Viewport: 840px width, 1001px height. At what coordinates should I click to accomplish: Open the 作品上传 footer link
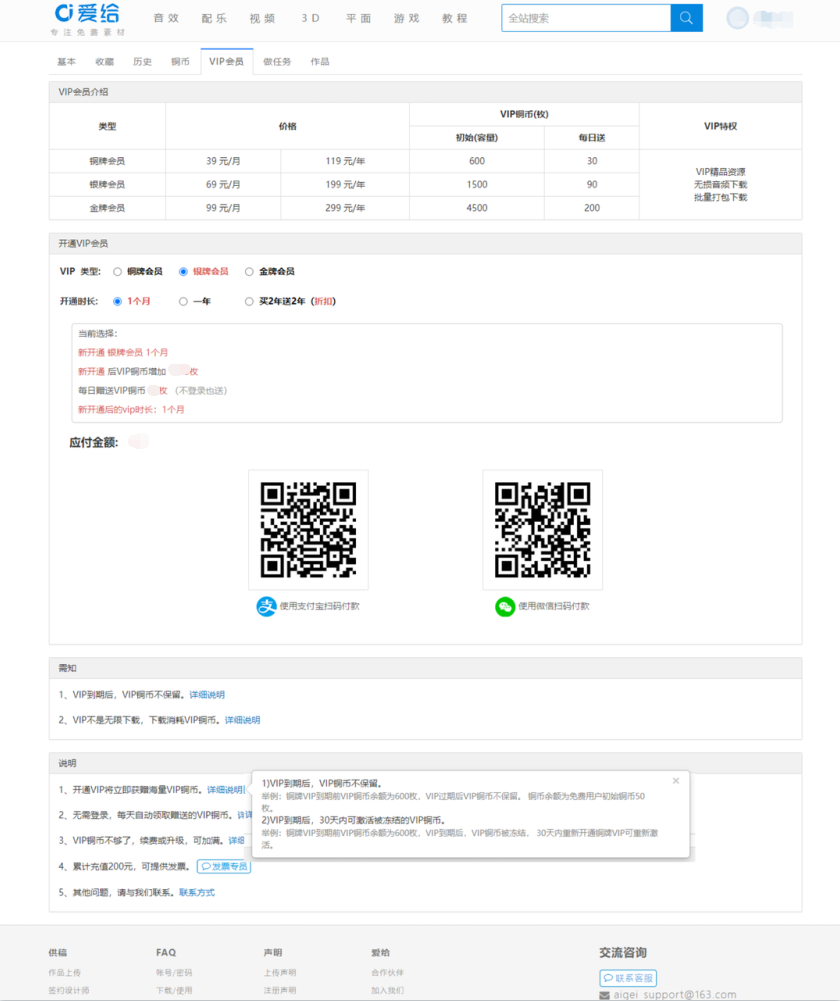(64, 972)
